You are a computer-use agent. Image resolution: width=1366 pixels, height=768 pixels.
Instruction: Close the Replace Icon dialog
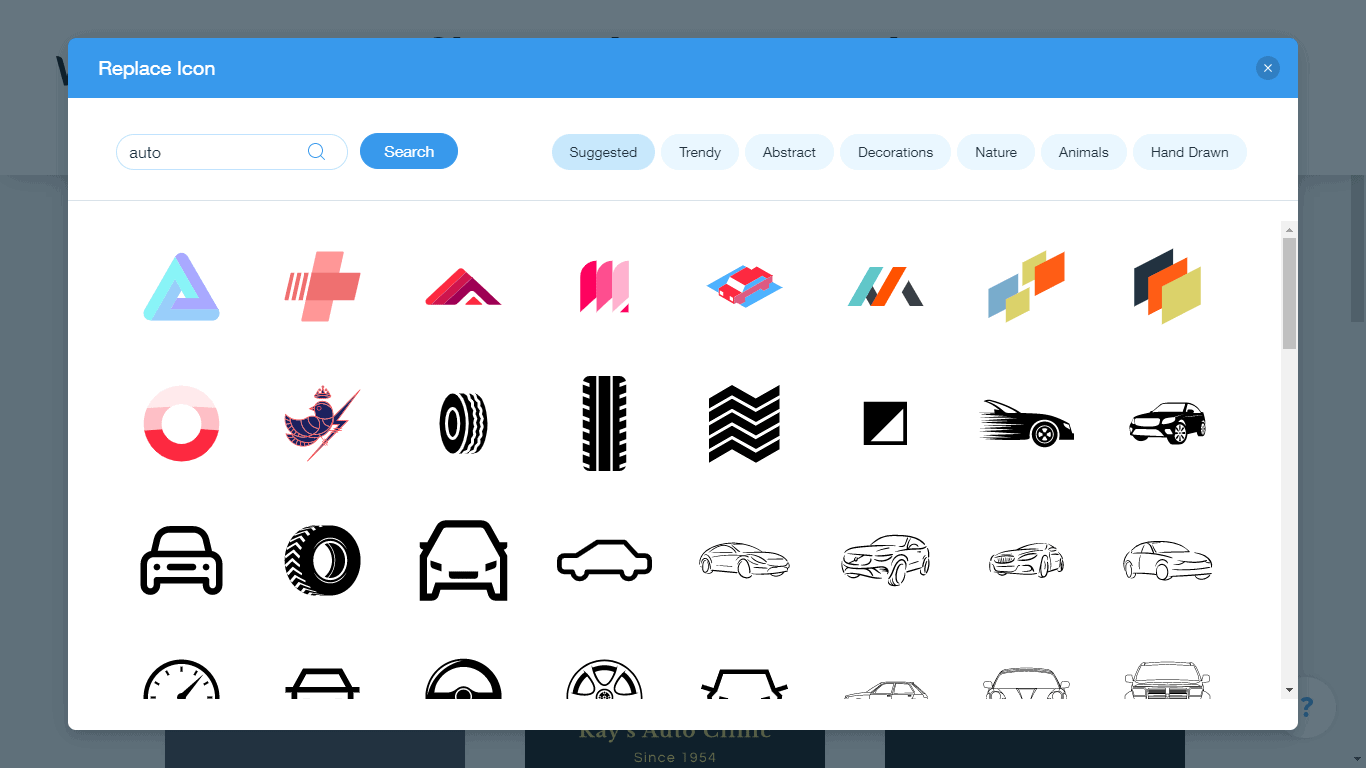click(1268, 68)
